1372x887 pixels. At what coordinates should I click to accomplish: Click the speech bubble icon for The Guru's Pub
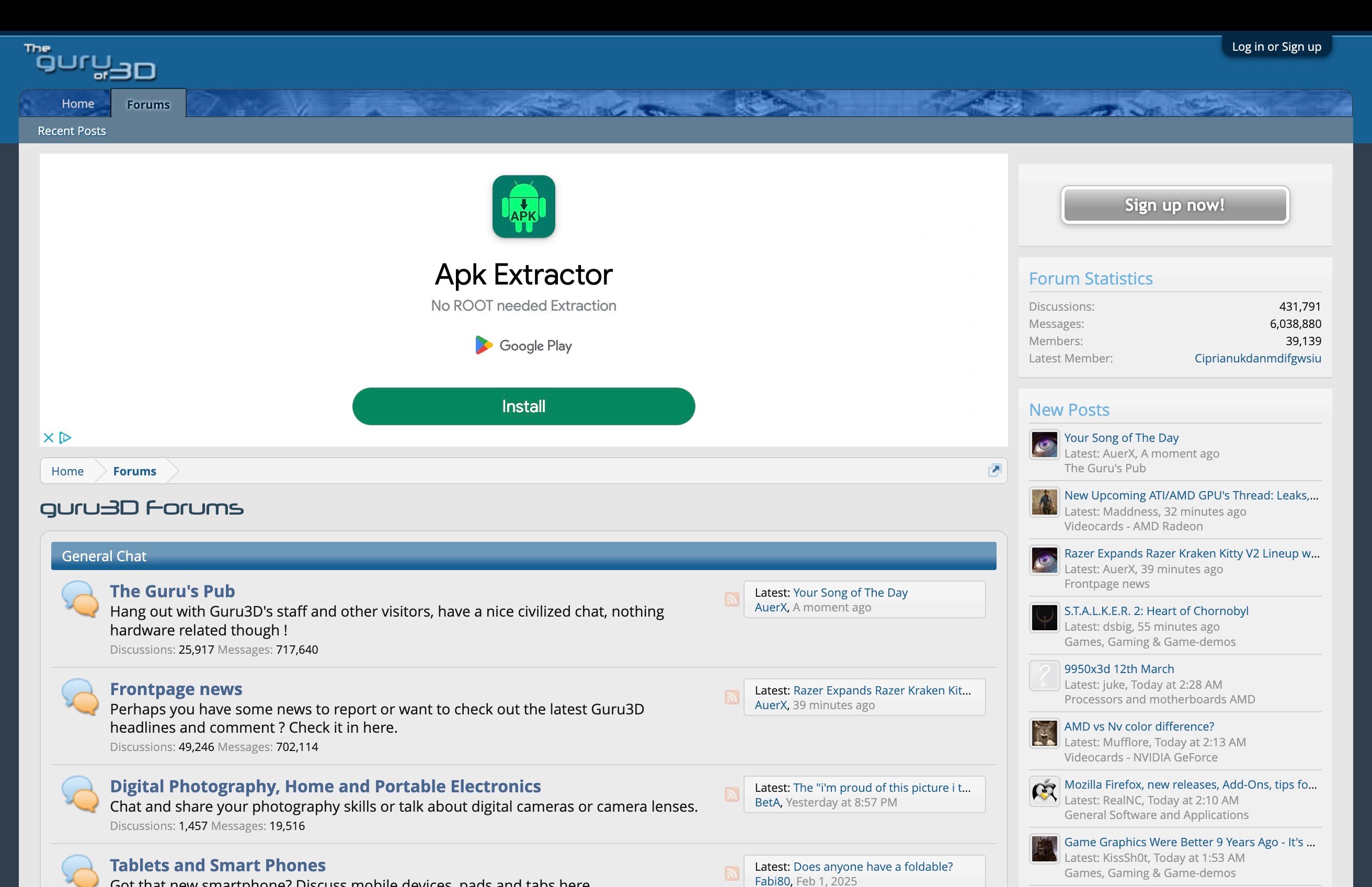click(80, 599)
